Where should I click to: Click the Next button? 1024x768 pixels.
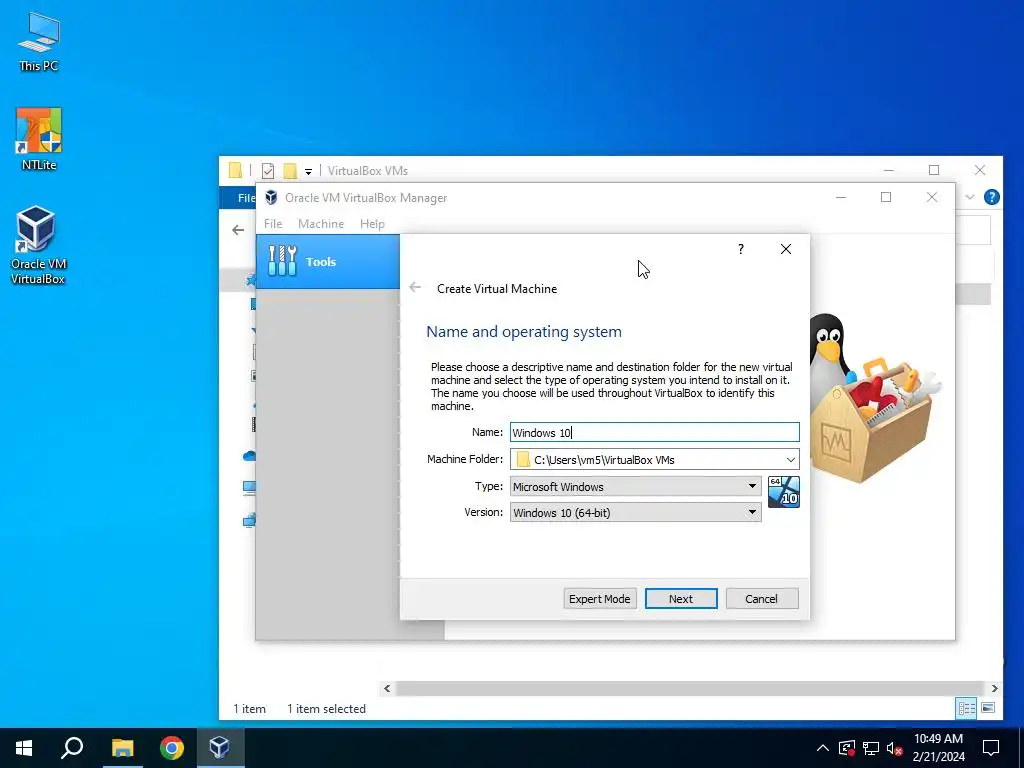[x=680, y=599]
